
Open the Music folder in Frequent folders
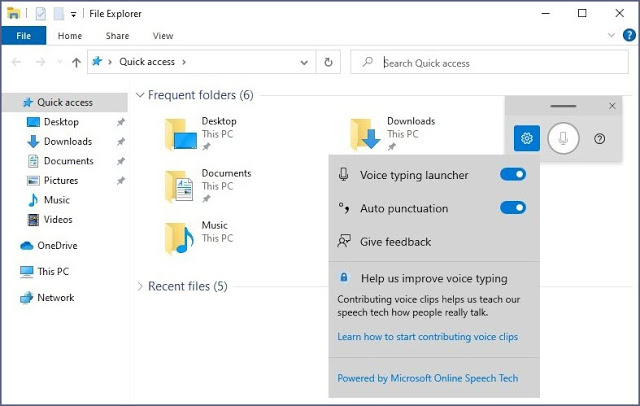coord(183,237)
